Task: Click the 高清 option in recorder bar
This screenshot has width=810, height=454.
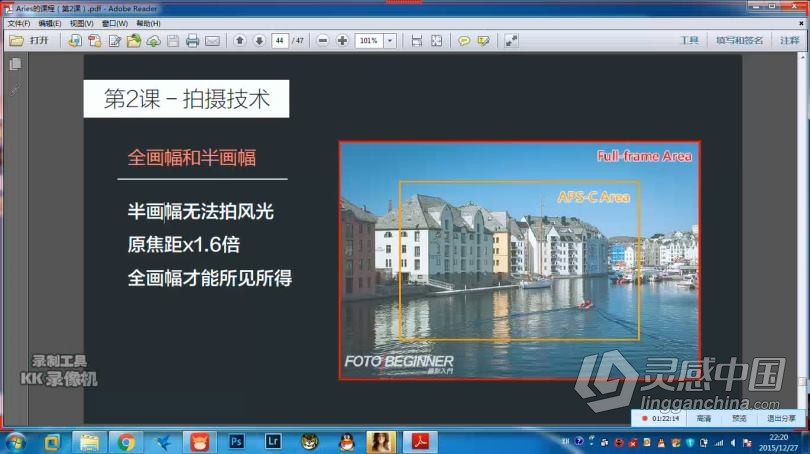Action: 704,418
